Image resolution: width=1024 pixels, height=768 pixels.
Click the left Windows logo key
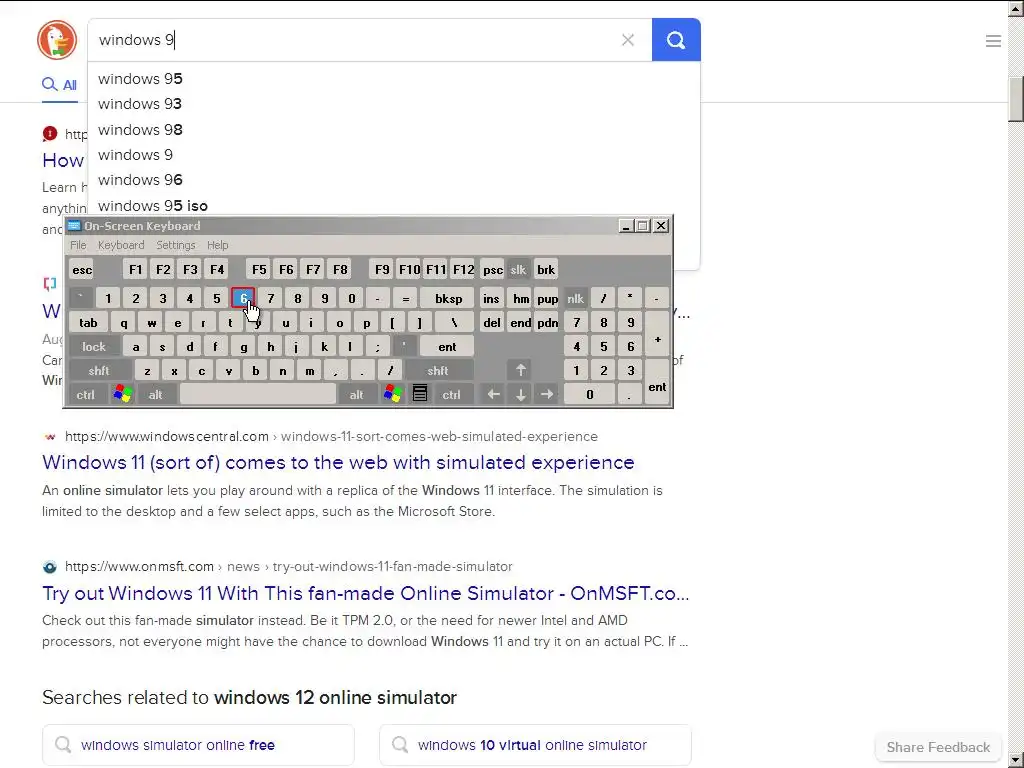(122, 394)
